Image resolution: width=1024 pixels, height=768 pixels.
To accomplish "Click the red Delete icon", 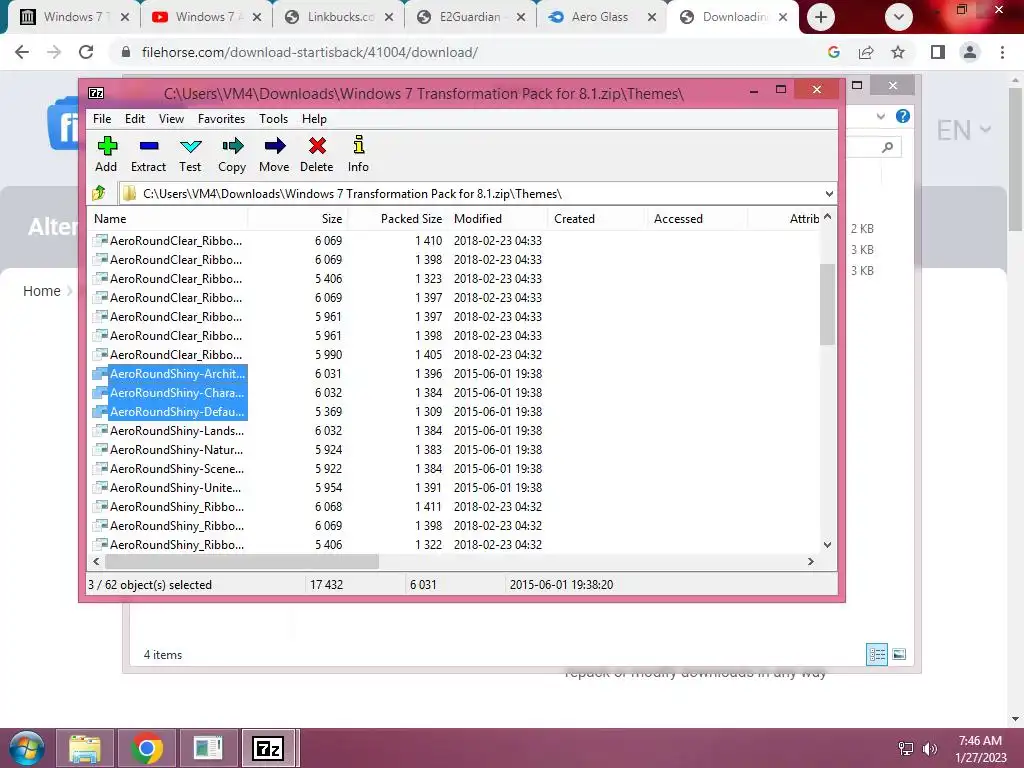I will coord(317,154).
